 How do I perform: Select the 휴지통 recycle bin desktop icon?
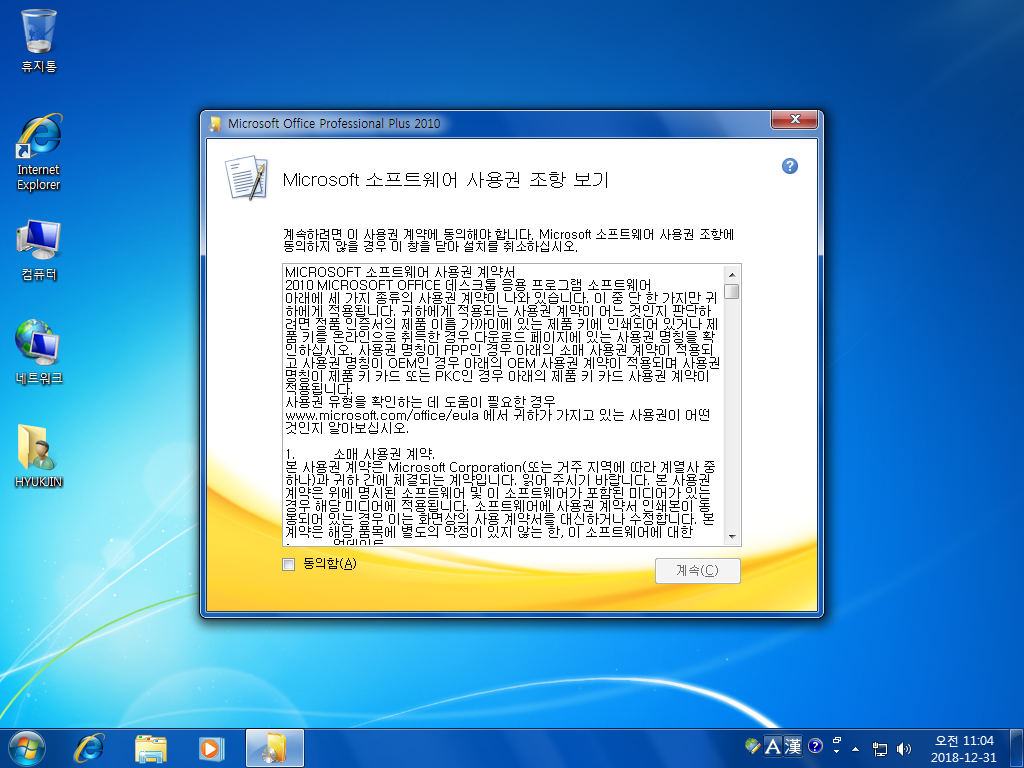pyautogui.click(x=39, y=40)
